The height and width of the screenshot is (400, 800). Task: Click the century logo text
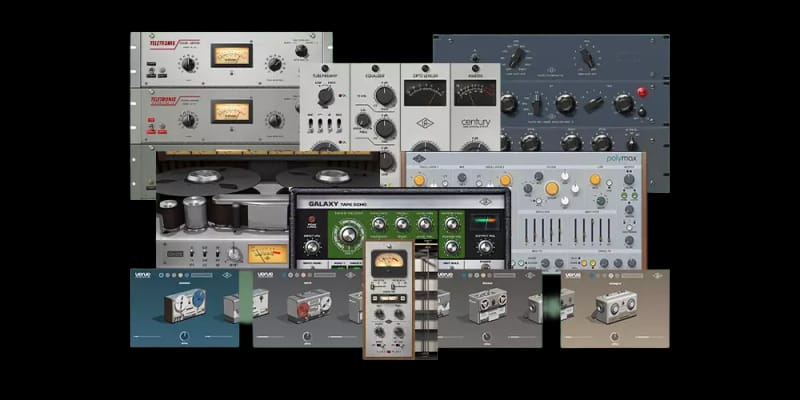coord(476,123)
